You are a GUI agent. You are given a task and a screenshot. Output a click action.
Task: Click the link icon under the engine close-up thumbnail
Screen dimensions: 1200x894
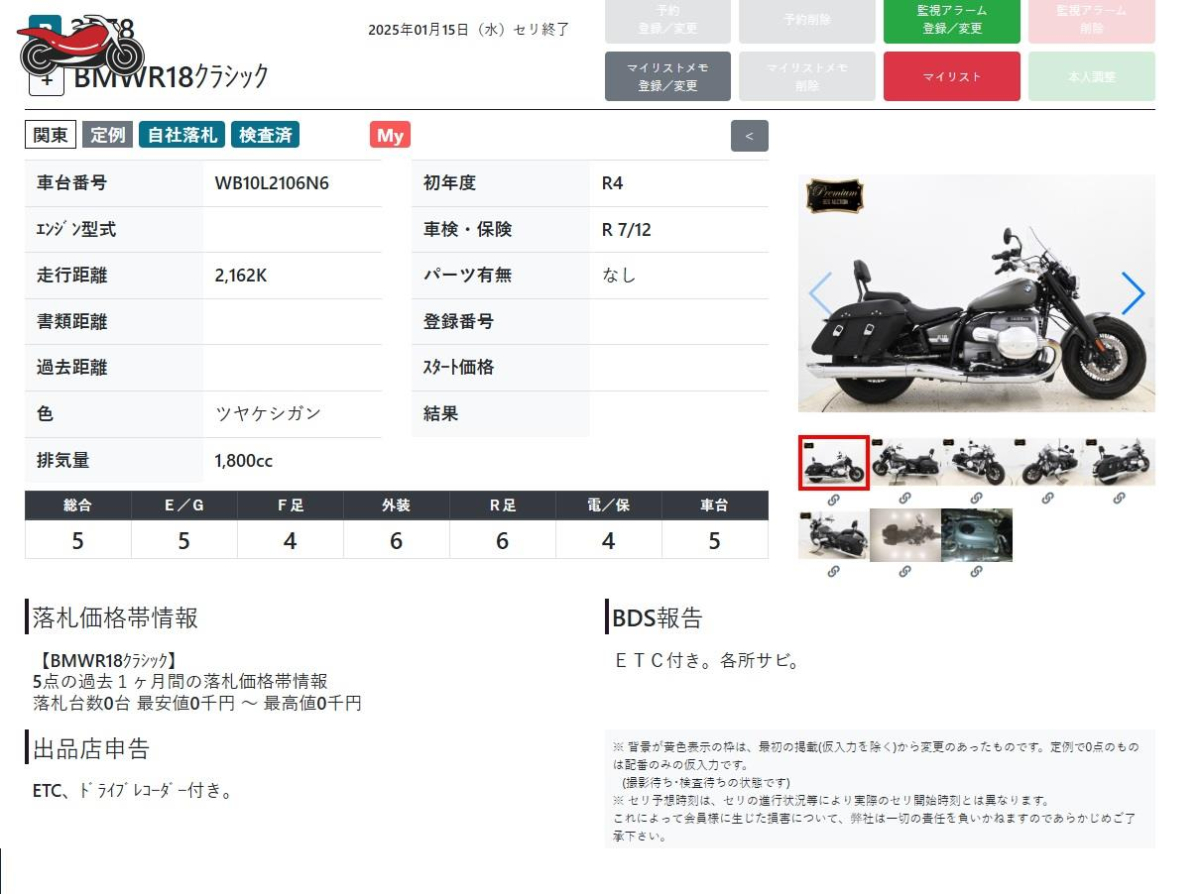(976, 572)
